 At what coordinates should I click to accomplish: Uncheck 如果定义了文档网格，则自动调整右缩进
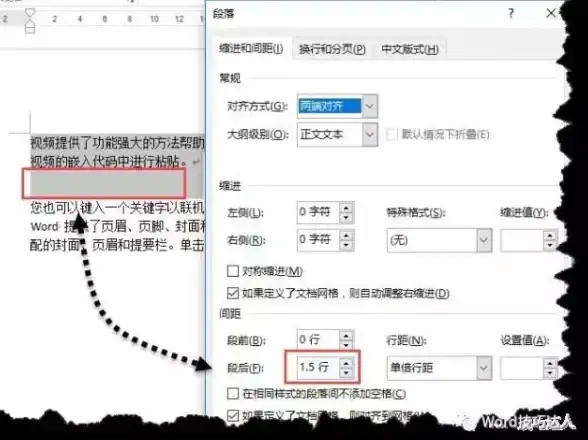pyautogui.click(x=233, y=293)
